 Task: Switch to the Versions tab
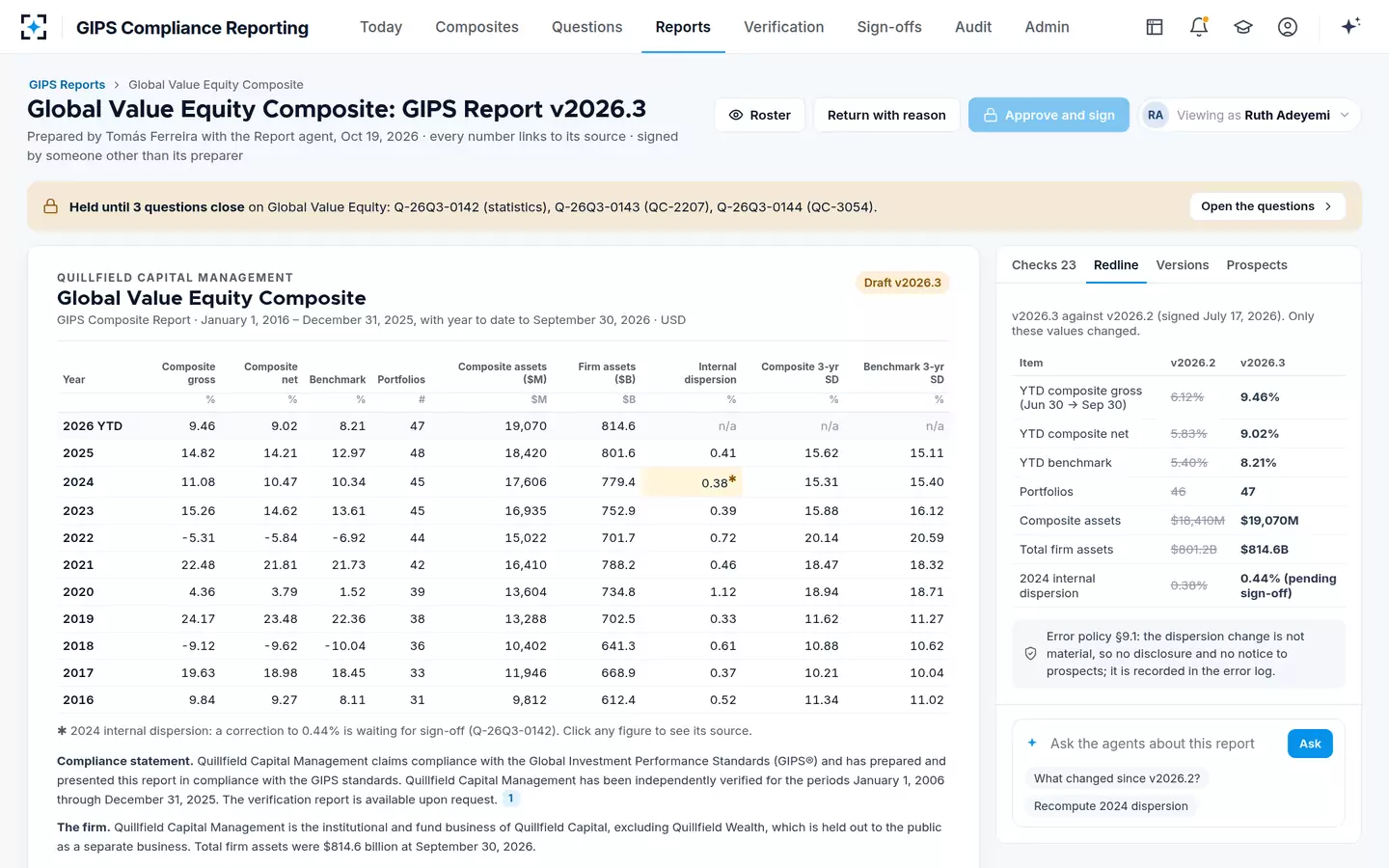tap(1183, 265)
